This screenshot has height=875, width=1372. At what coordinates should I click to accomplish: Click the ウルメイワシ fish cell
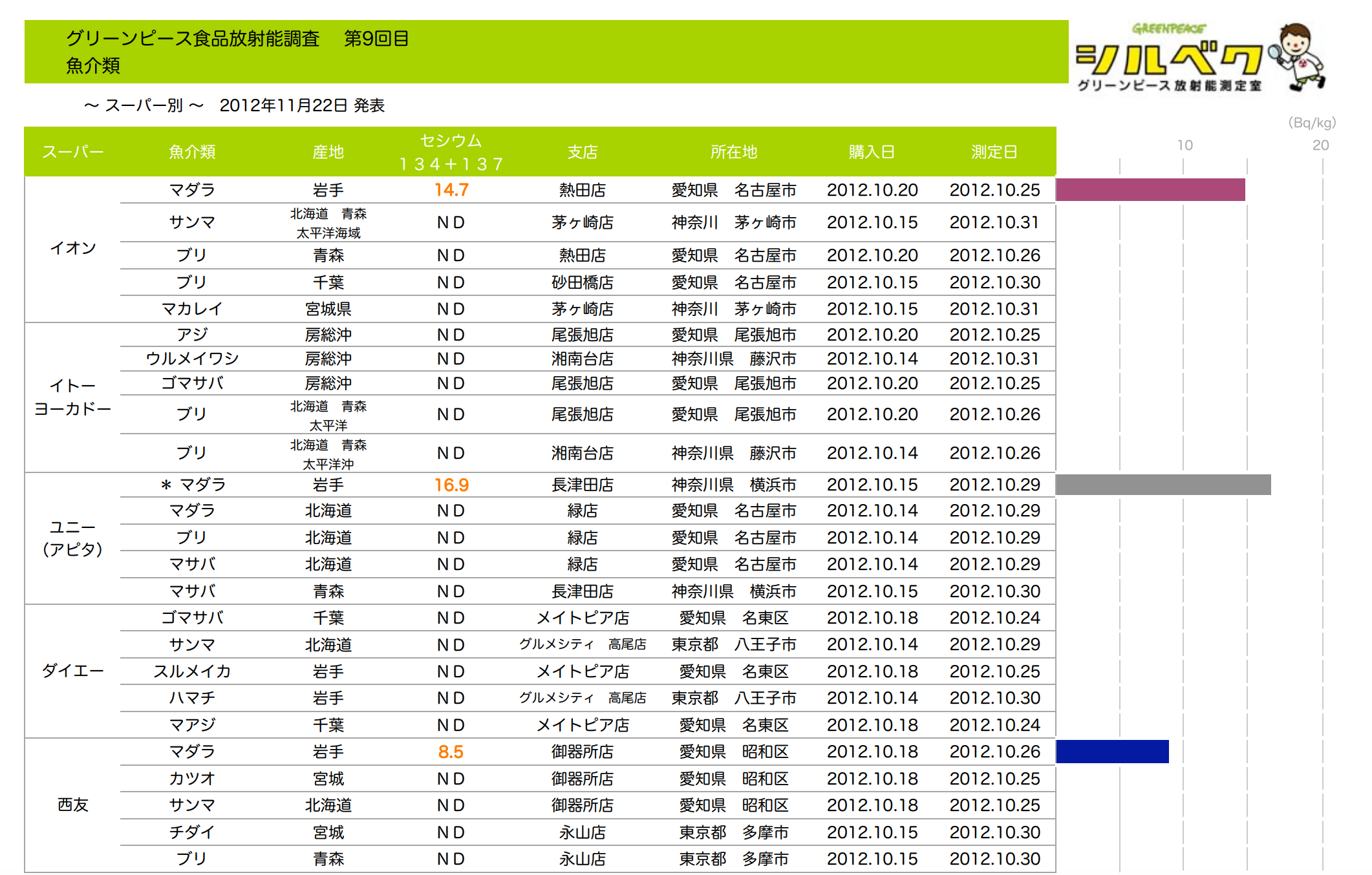click(192, 359)
